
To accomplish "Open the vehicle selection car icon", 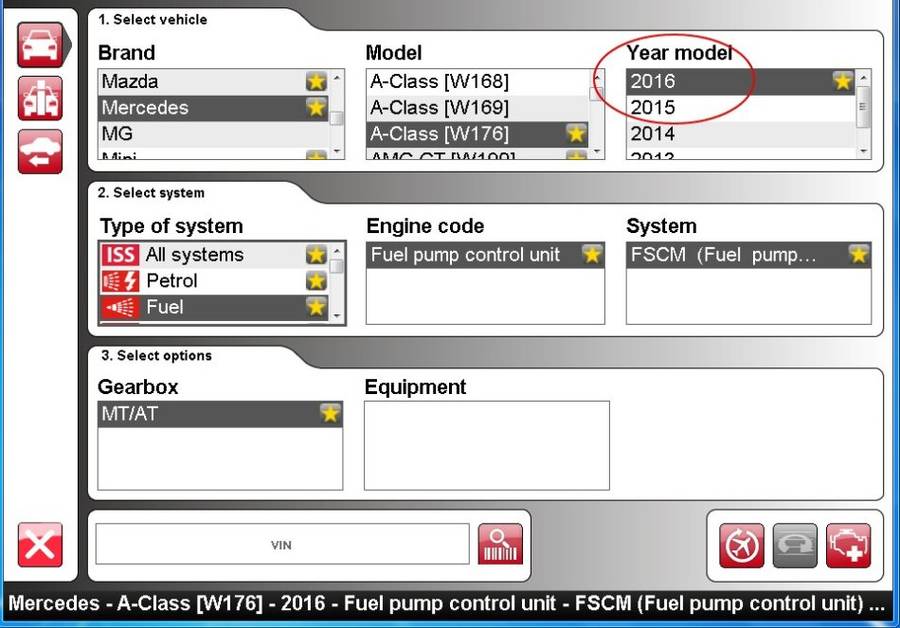I will pos(40,45).
